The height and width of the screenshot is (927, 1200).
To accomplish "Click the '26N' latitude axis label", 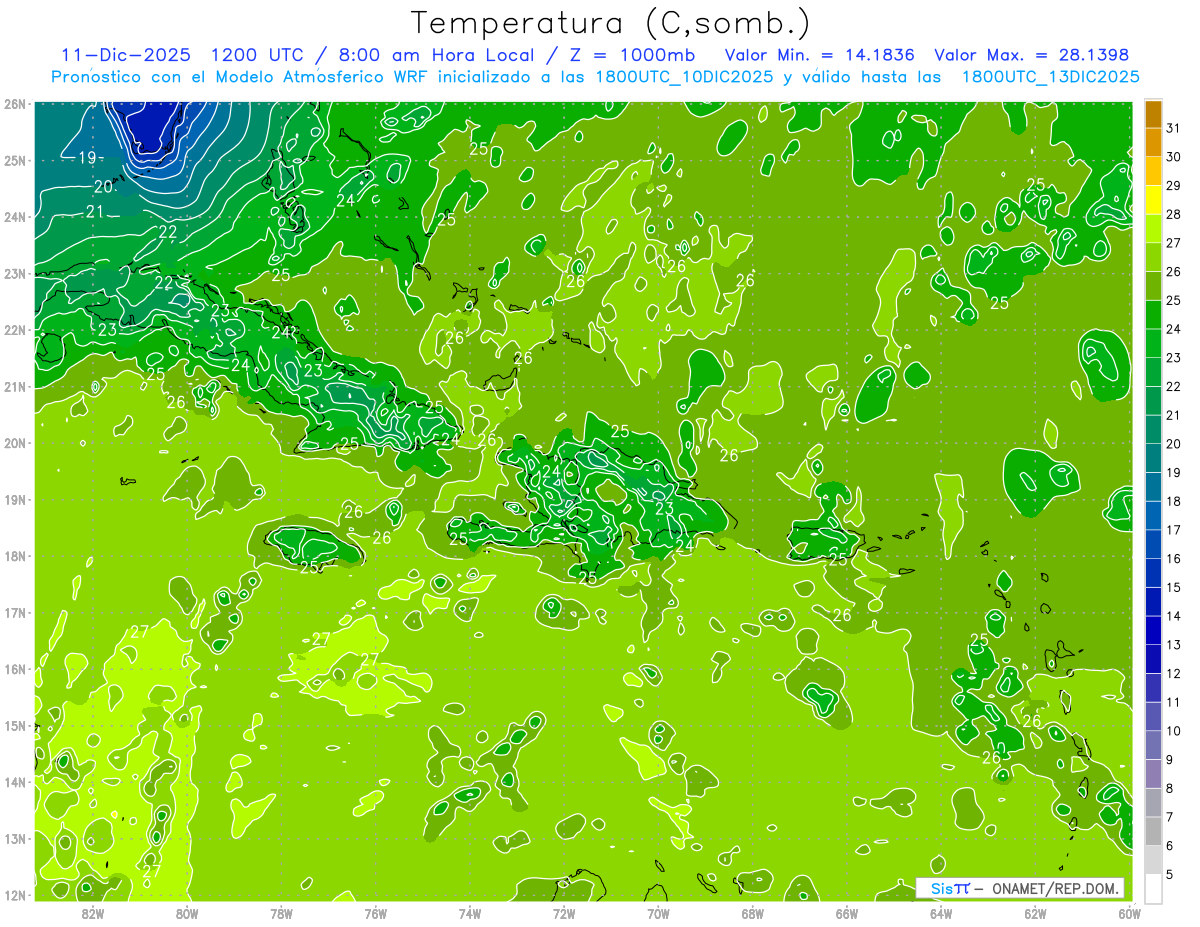I will click(15, 104).
